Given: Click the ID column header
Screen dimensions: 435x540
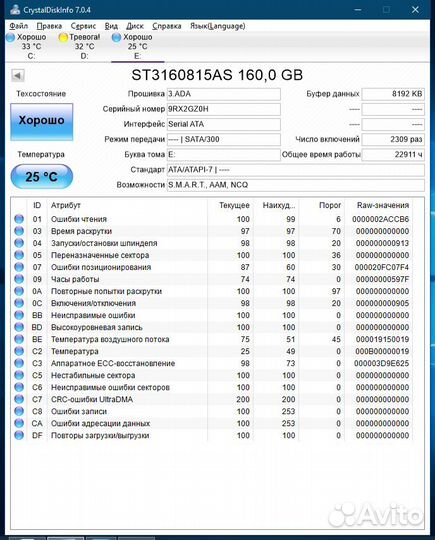Looking at the screenshot, I should (x=37, y=205).
